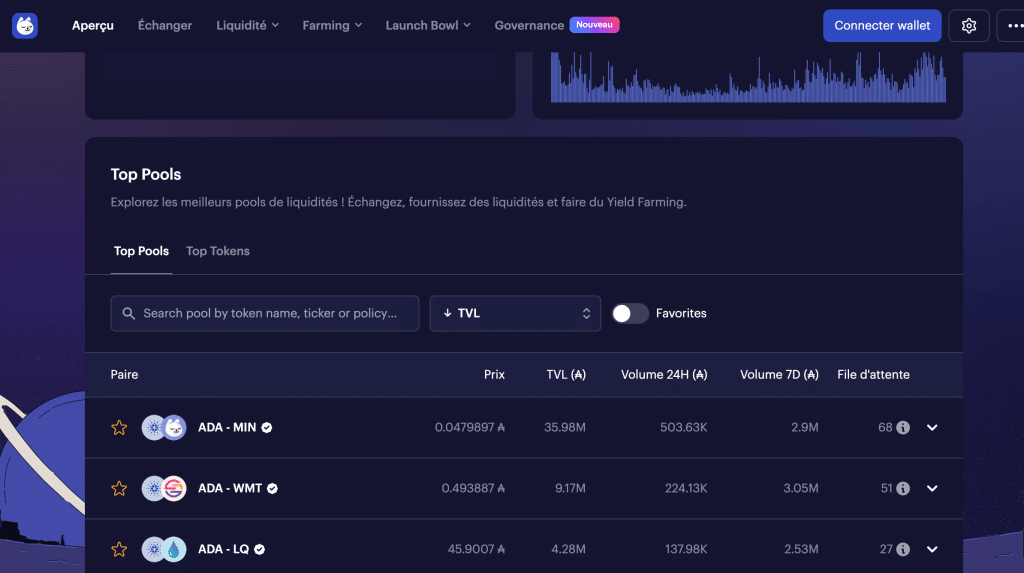Click the ADA - LQ pair name
Screen dimensions: 1024x573
(223, 549)
